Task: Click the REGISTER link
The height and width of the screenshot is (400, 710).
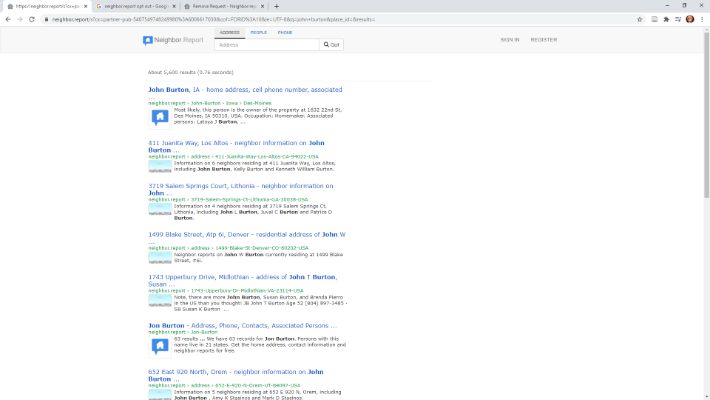Action: [x=544, y=40]
